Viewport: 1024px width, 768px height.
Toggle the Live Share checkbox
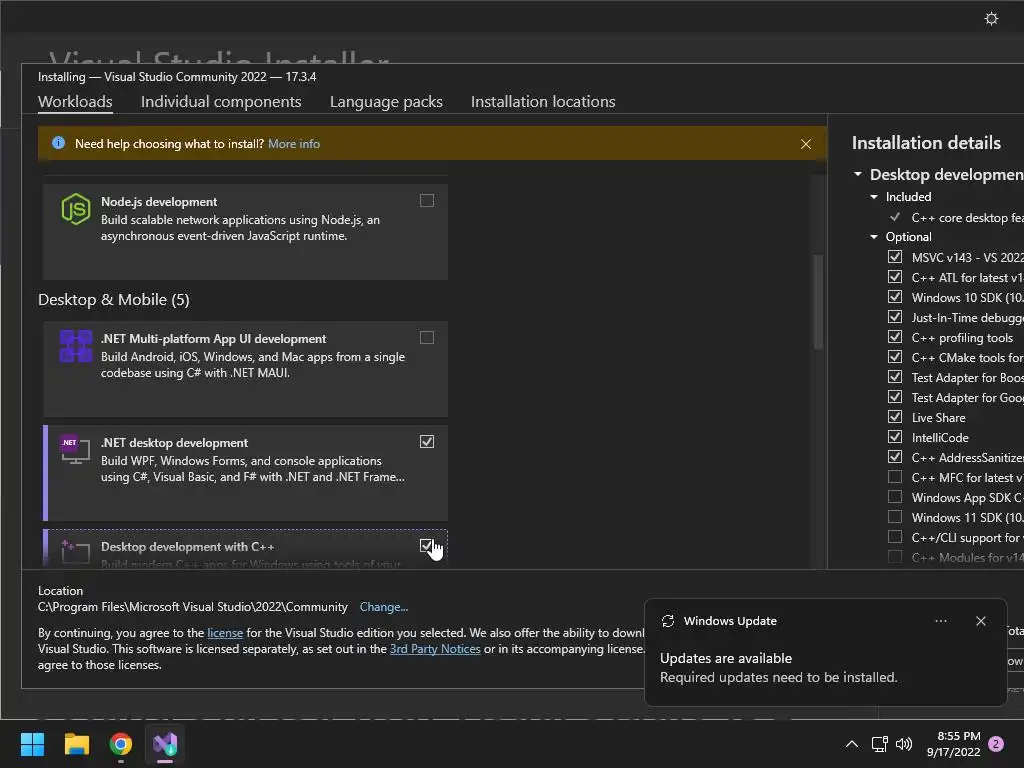coord(895,417)
